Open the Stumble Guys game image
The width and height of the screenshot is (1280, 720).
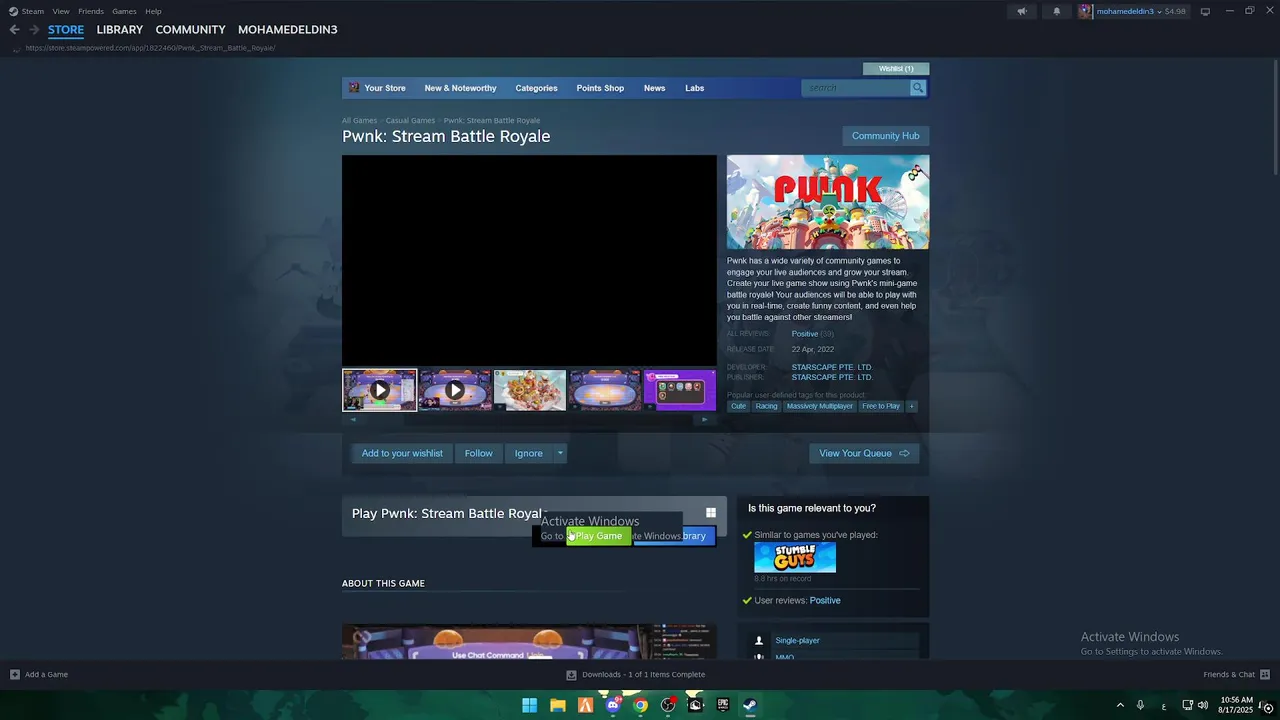point(795,557)
